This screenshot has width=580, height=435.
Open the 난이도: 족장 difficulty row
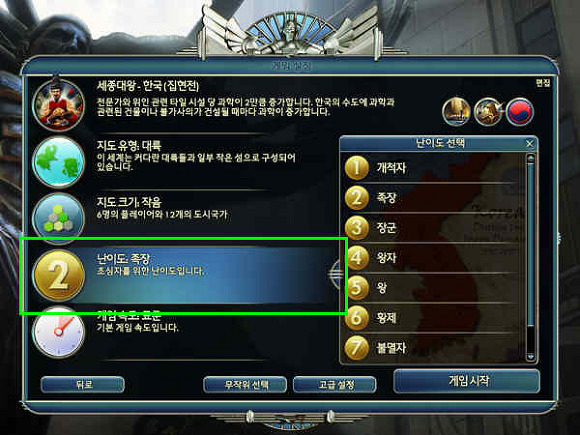pos(183,276)
